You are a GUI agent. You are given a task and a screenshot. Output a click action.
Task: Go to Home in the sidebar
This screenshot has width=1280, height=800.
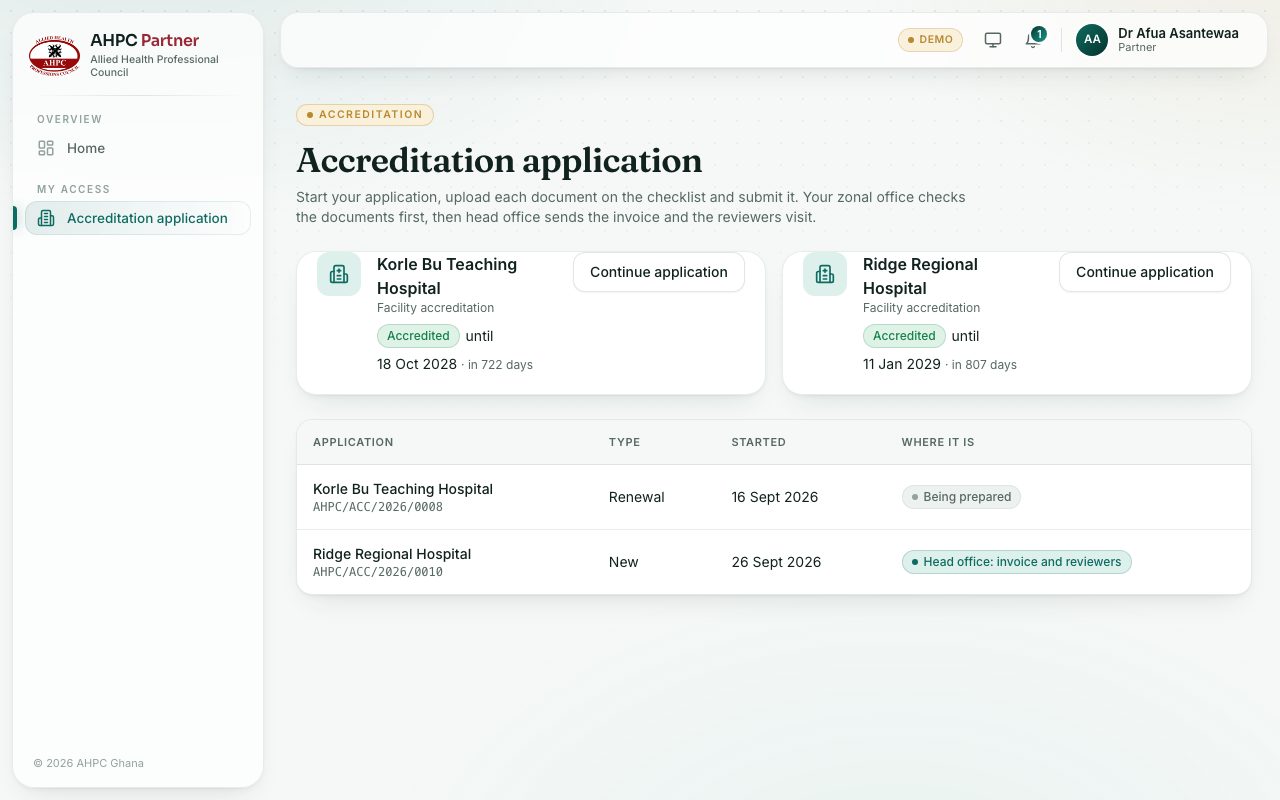point(138,148)
